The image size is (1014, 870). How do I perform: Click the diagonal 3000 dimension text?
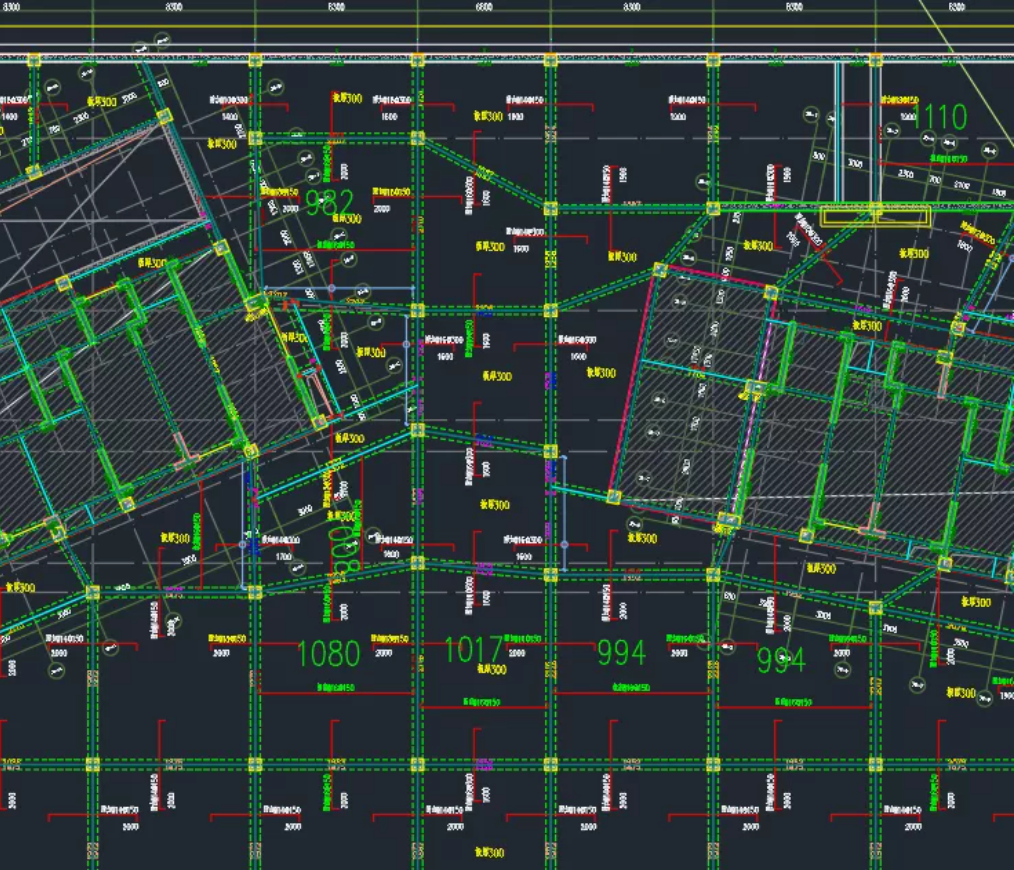[x=306, y=512]
